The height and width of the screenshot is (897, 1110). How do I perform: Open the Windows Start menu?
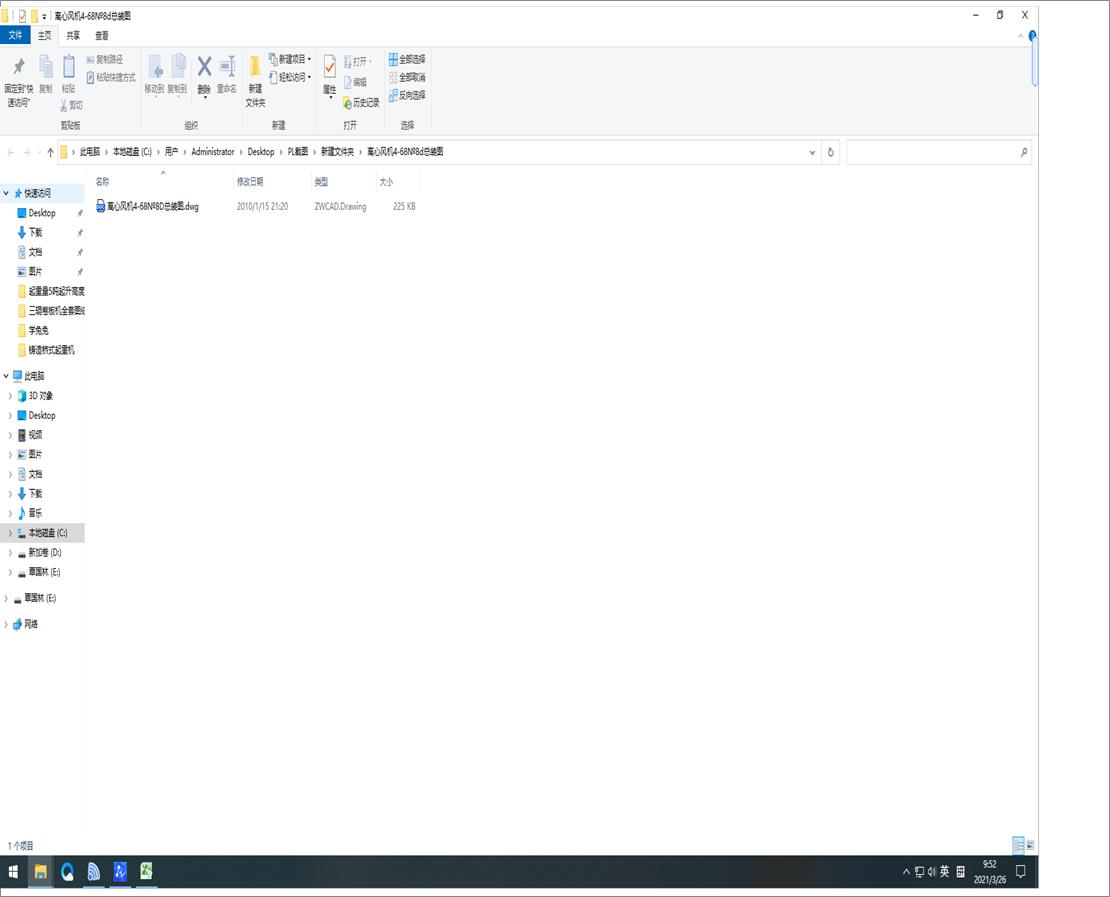(x=14, y=871)
